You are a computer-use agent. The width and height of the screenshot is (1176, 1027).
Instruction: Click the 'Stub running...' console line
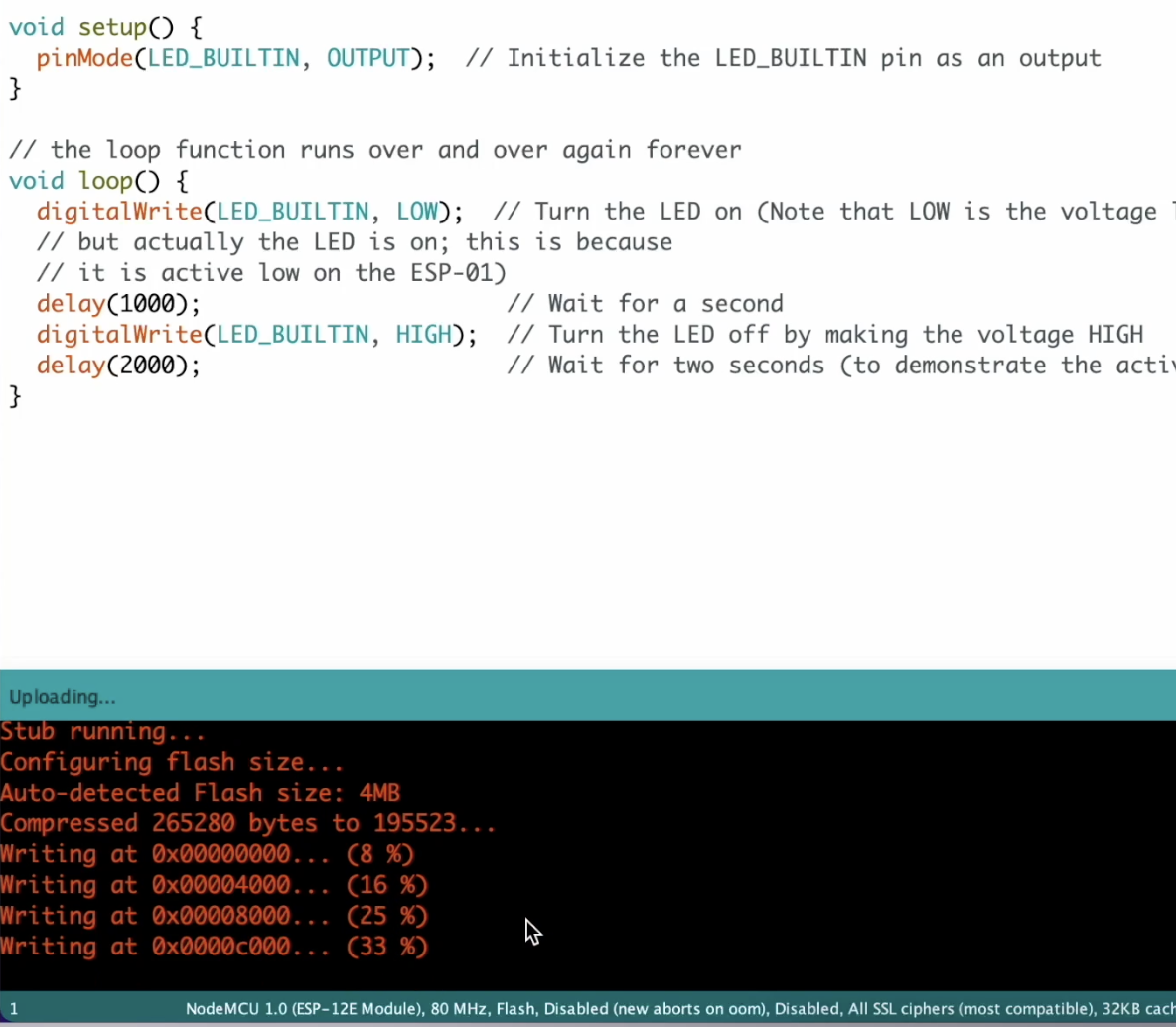click(x=102, y=731)
